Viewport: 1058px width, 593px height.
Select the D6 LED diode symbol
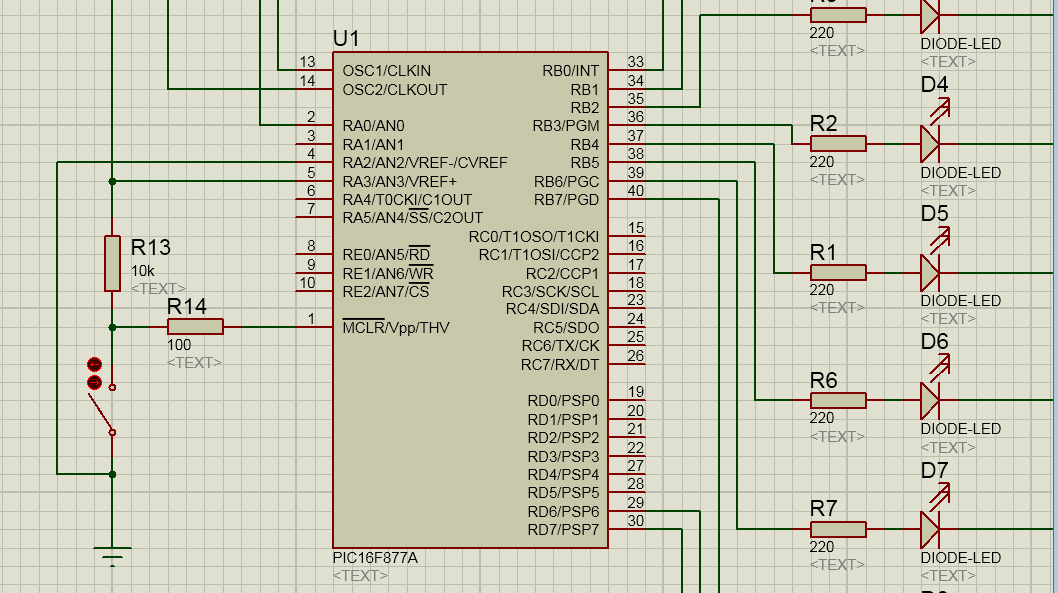931,400
